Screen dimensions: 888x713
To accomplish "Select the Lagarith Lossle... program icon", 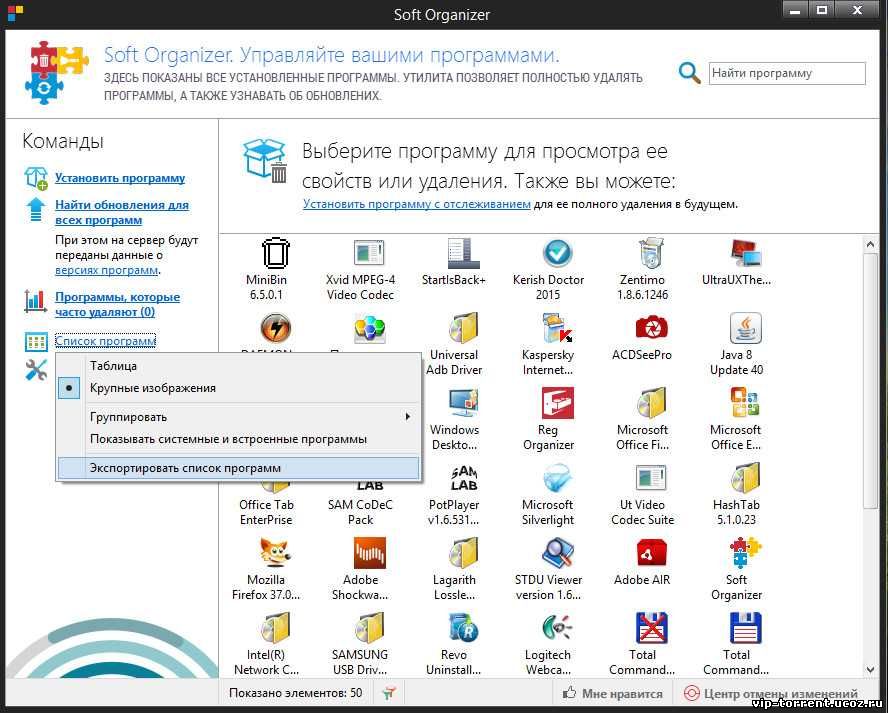I will coord(463,553).
